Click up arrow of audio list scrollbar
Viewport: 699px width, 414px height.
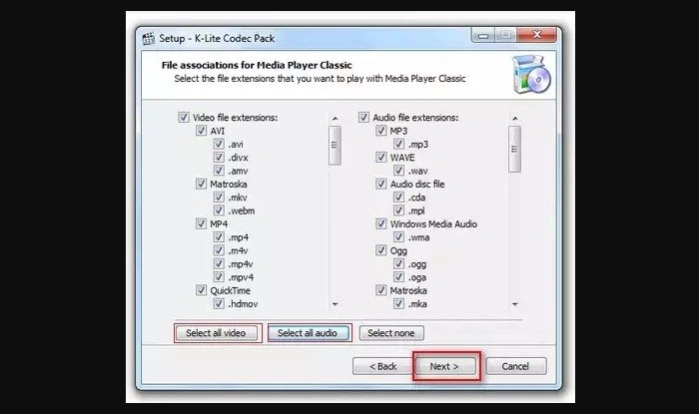pos(515,119)
